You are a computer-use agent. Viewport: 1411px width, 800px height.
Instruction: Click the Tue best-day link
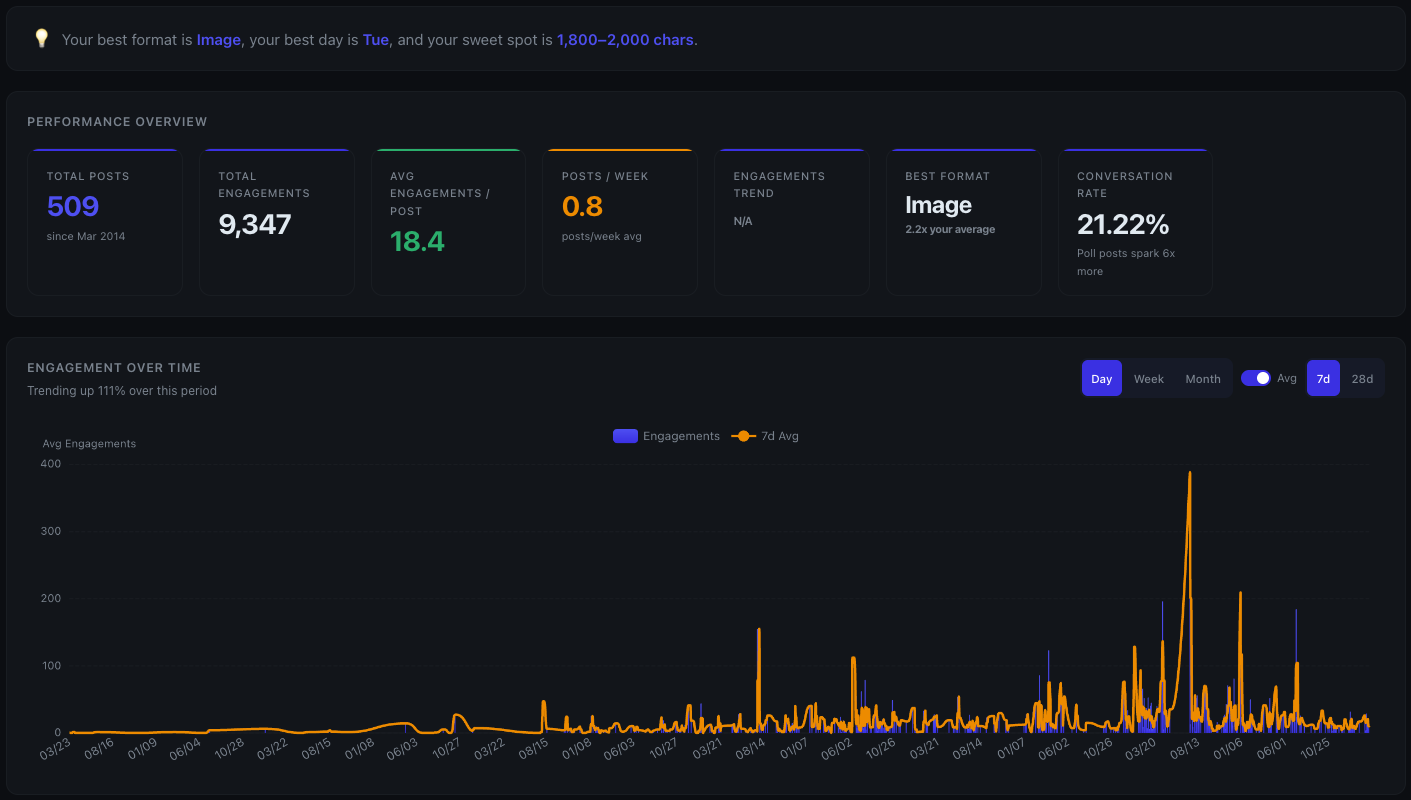pyautogui.click(x=375, y=39)
